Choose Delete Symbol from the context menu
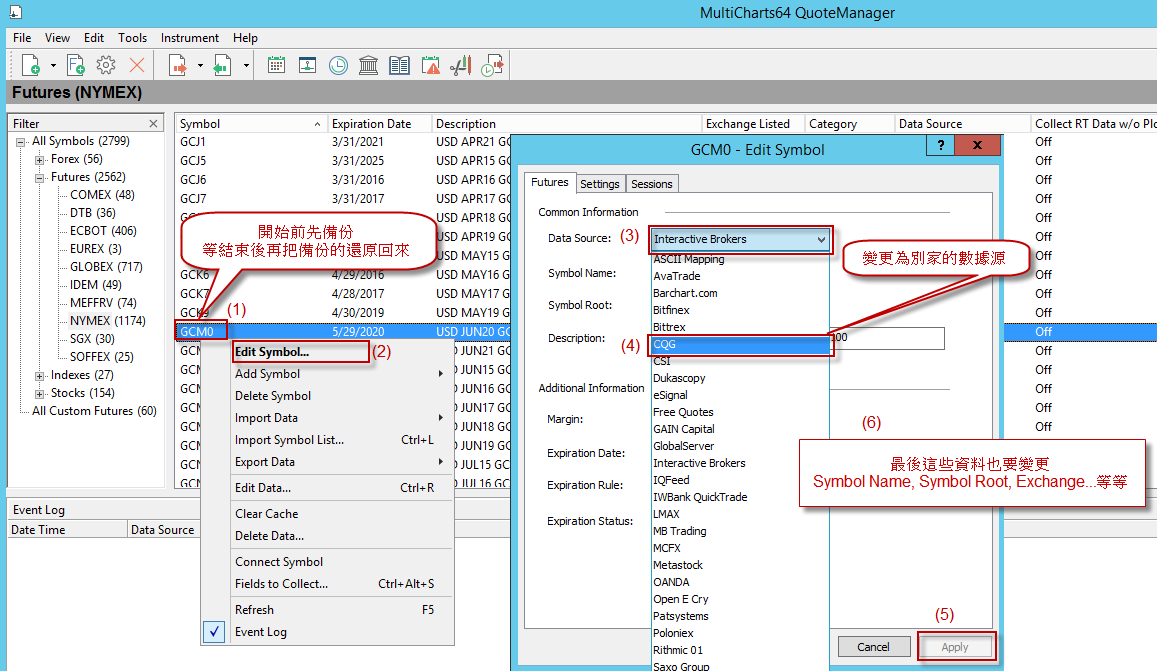This screenshot has width=1158, height=671. tap(273, 396)
